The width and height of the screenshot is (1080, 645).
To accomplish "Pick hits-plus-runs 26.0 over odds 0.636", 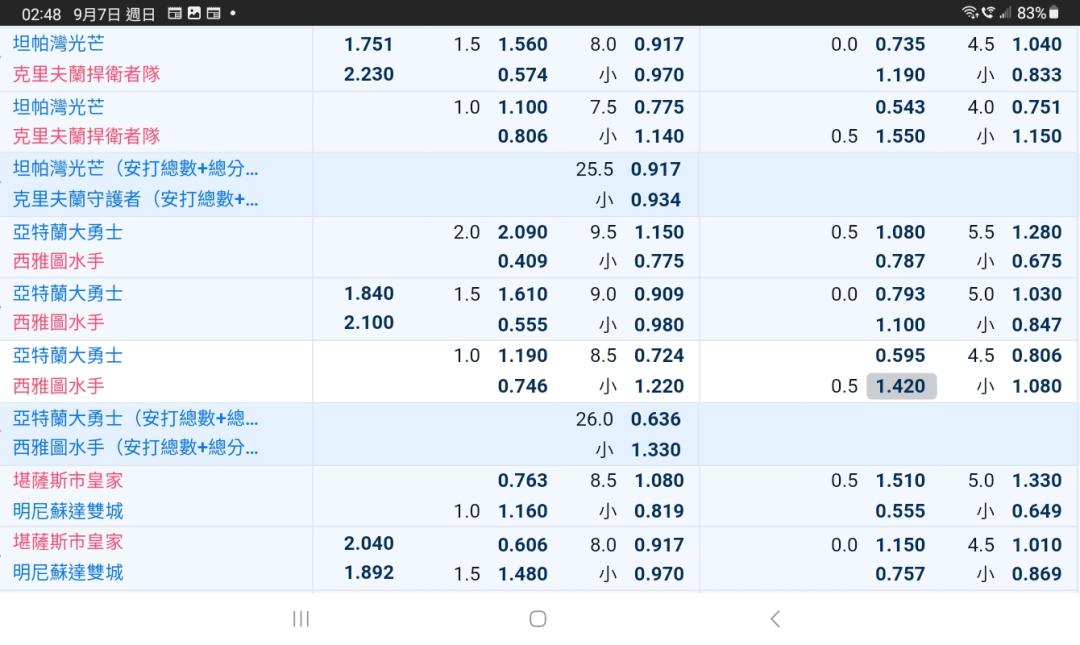I will [x=656, y=419].
